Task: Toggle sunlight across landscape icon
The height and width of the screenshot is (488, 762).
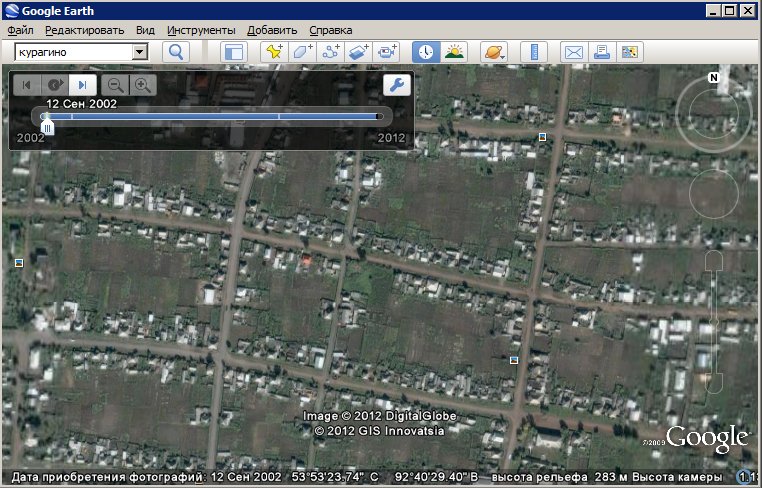Action: pyautogui.click(x=454, y=52)
